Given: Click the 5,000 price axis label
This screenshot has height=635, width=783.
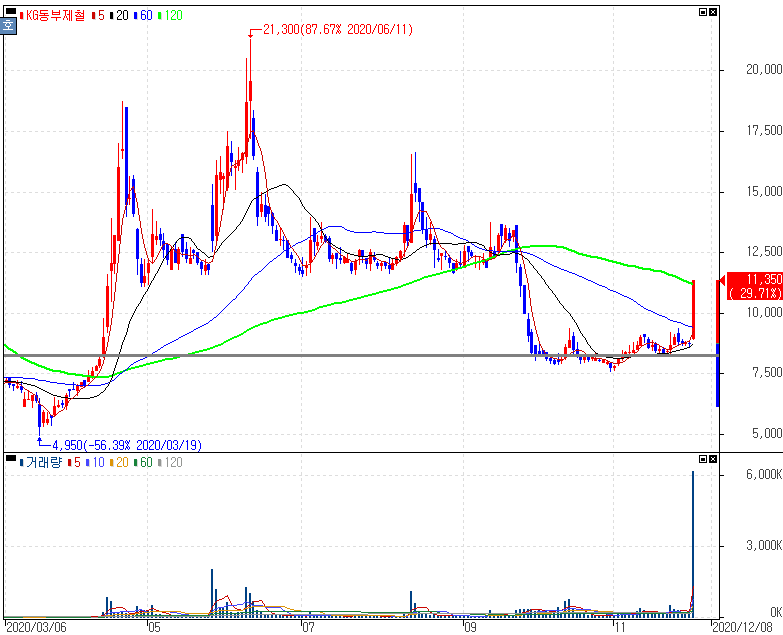Looking at the screenshot, I should click(767, 433).
